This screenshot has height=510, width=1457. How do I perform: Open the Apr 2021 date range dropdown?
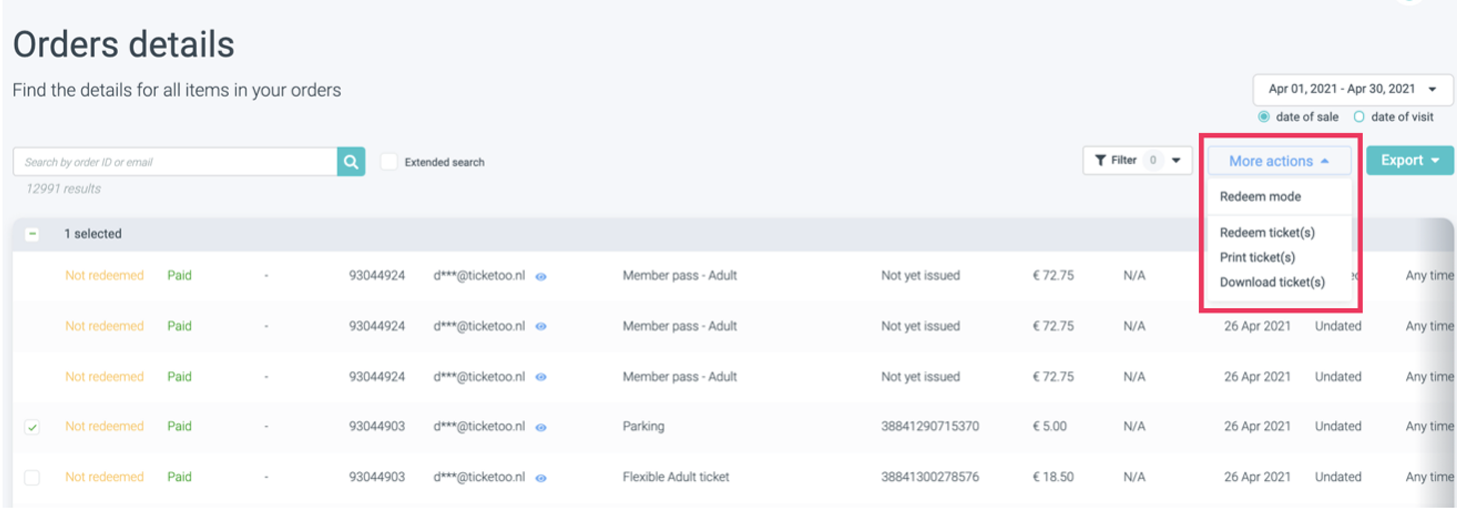(x=1352, y=89)
